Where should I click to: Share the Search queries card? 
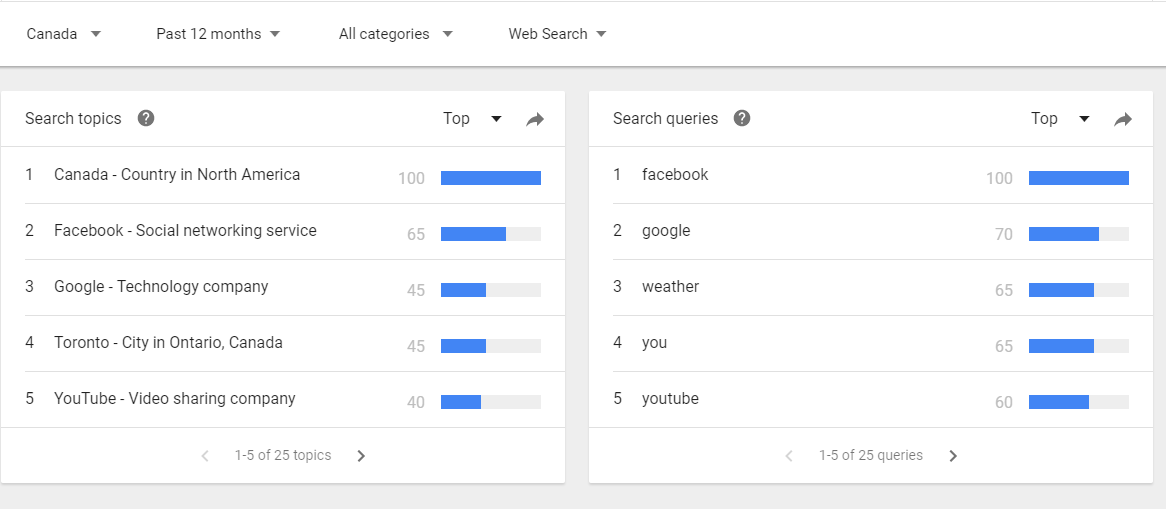[1123, 119]
